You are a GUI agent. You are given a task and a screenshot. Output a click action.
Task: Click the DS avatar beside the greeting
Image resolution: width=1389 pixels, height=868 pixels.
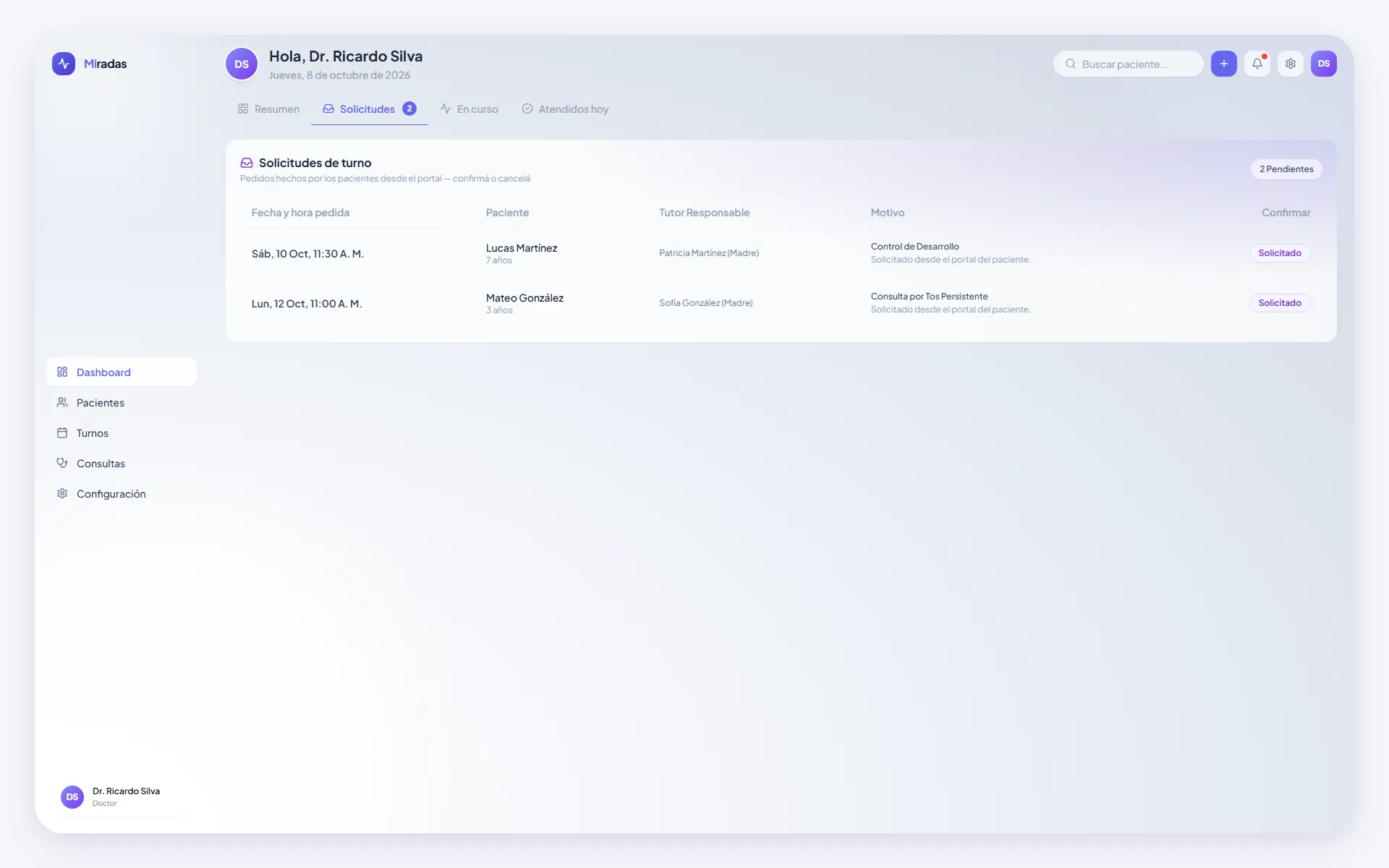[242, 64]
